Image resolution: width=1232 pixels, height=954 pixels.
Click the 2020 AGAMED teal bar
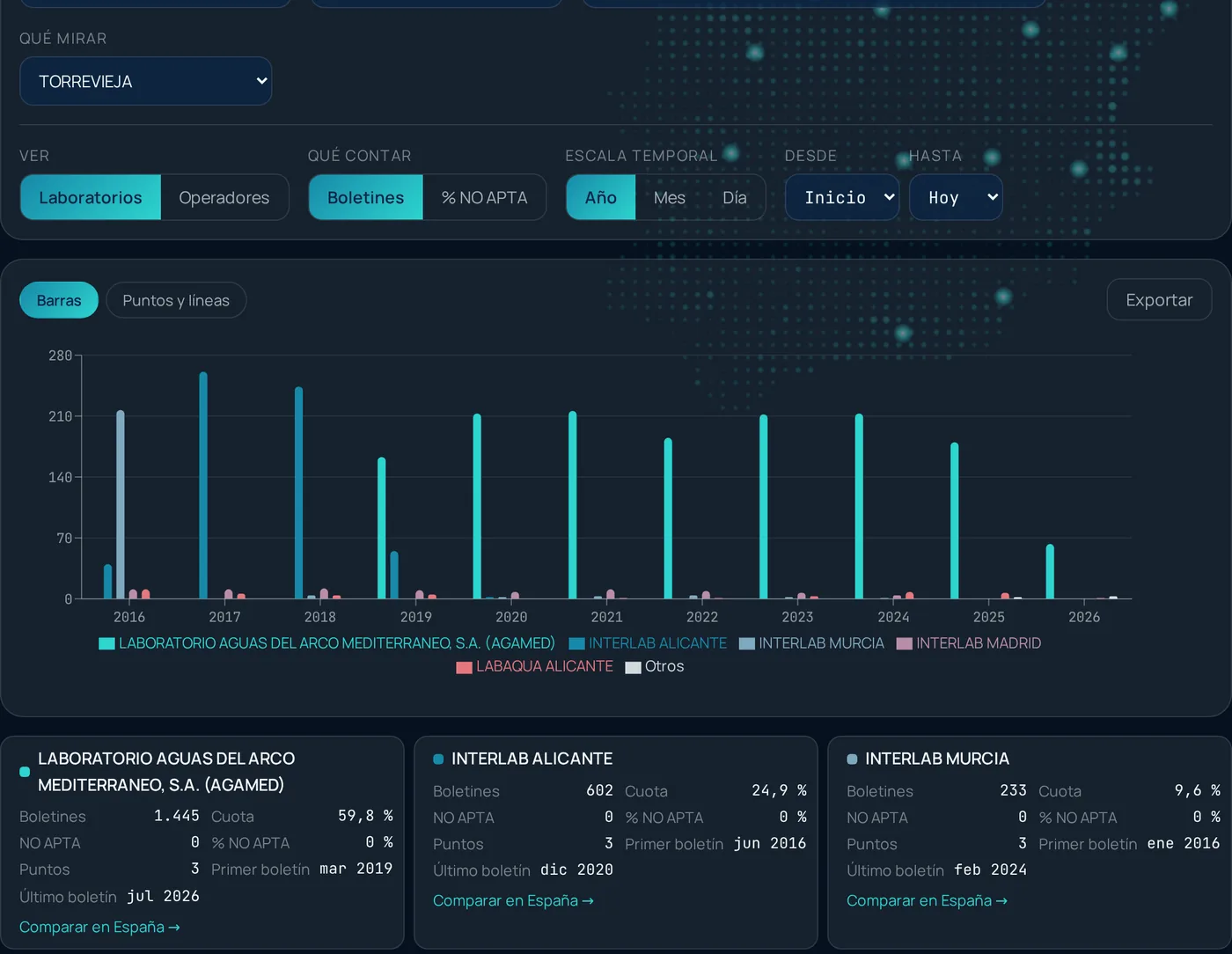tap(477, 506)
